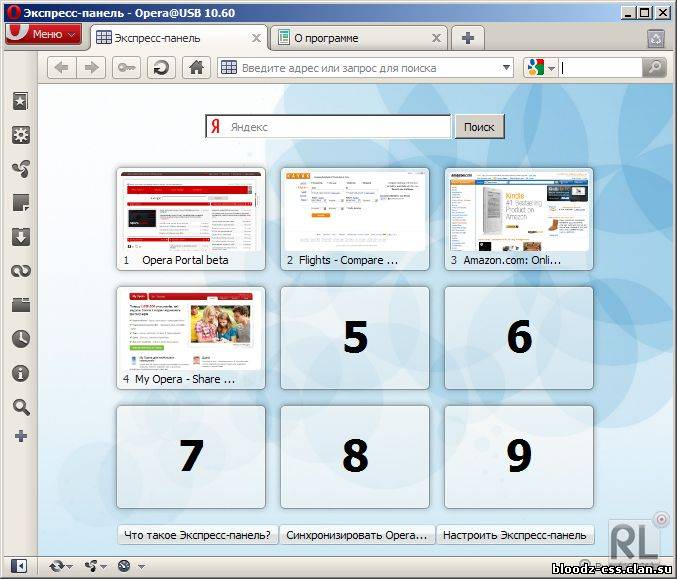Click the Поиск button

[x=479, y=127]
